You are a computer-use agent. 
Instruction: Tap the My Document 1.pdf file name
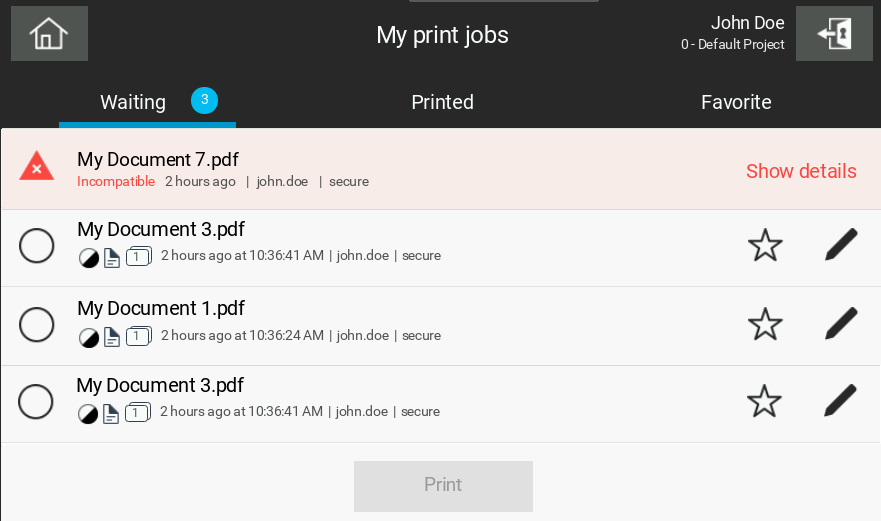[161, 308]
